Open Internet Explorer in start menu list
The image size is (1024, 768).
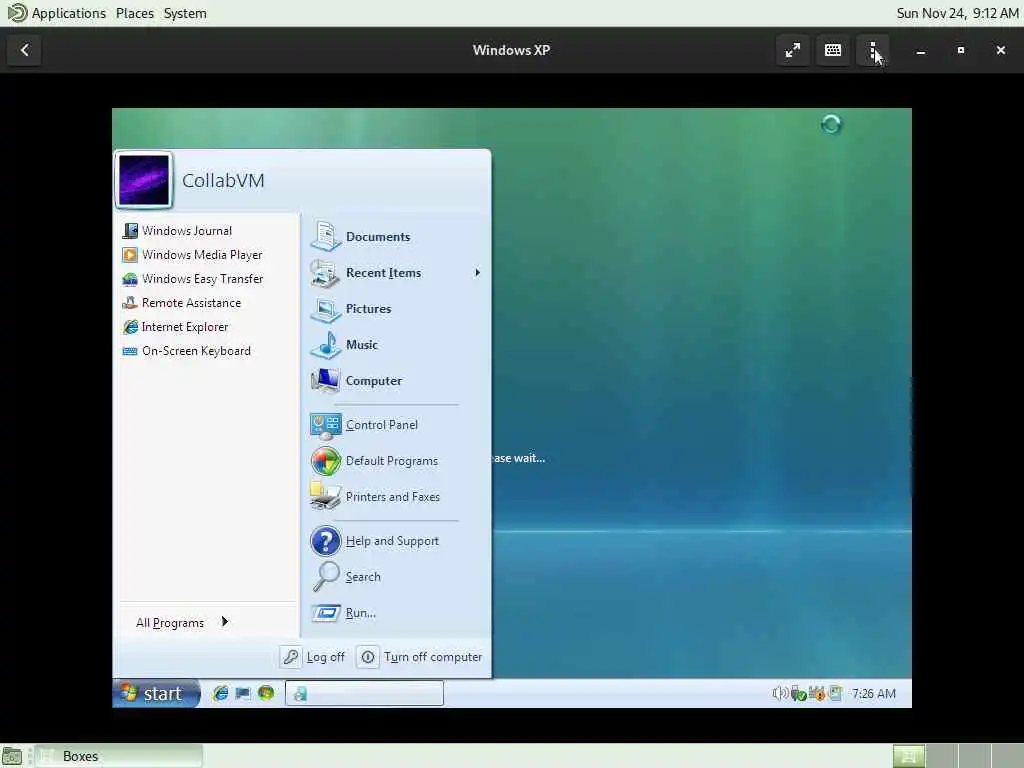(175, 327)
